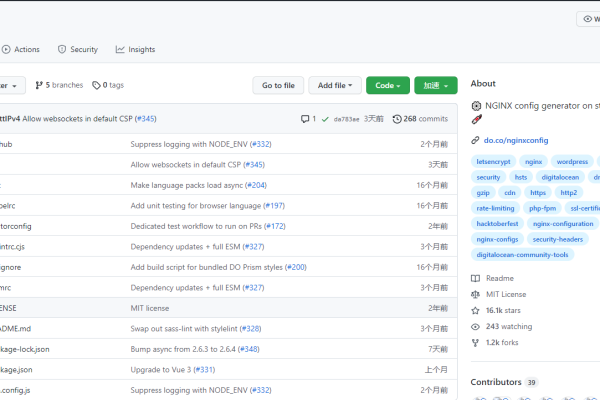Click the Readme book icon
This screenshot has height=400, width=600.
(x=475, y=279)
